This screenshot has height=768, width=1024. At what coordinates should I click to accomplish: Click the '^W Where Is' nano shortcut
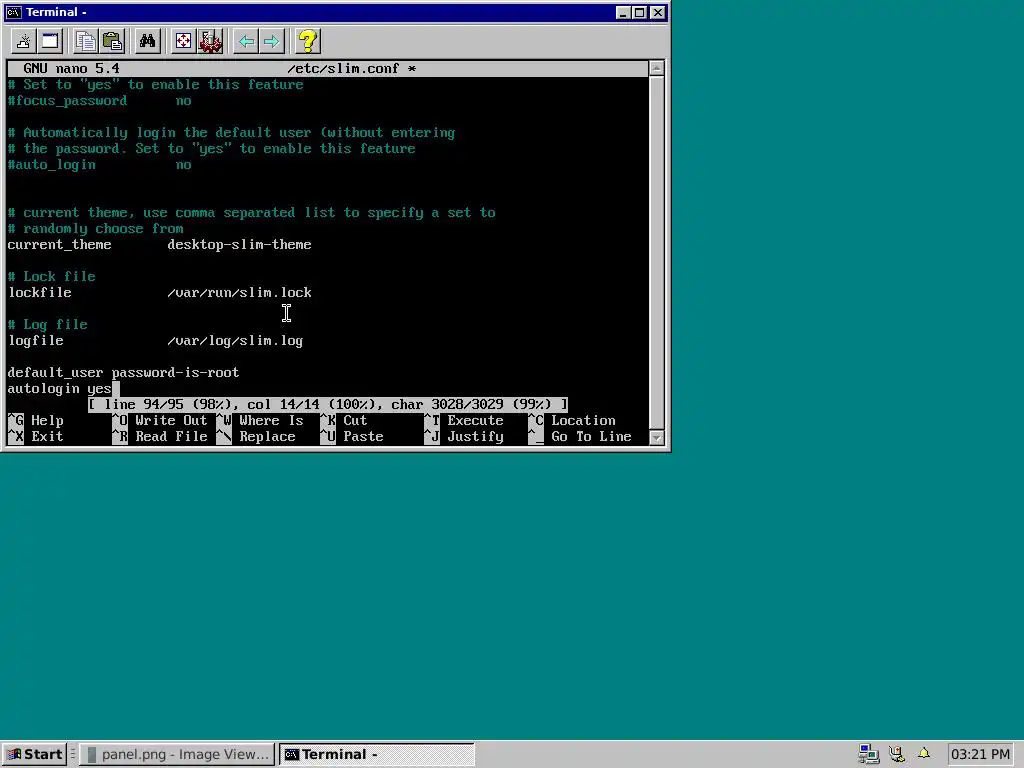[260, 421]
